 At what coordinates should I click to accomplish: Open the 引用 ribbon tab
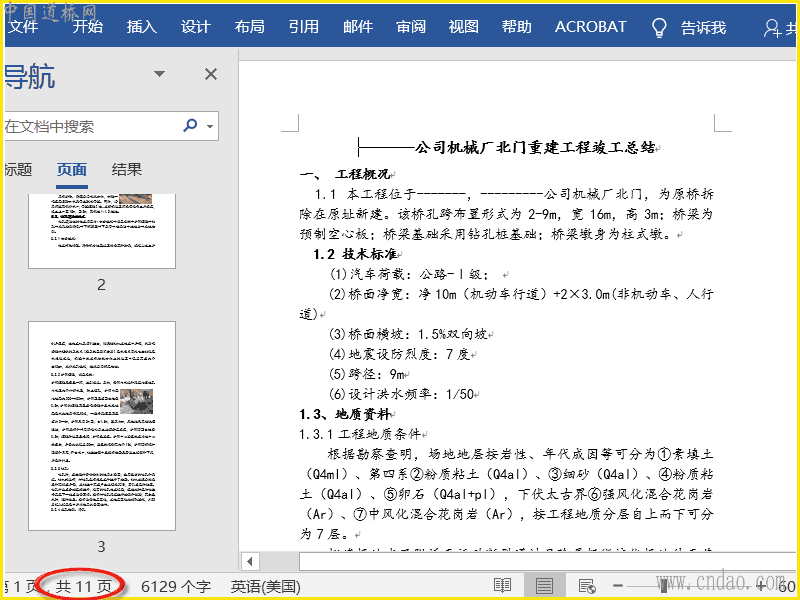coord(304,27)
